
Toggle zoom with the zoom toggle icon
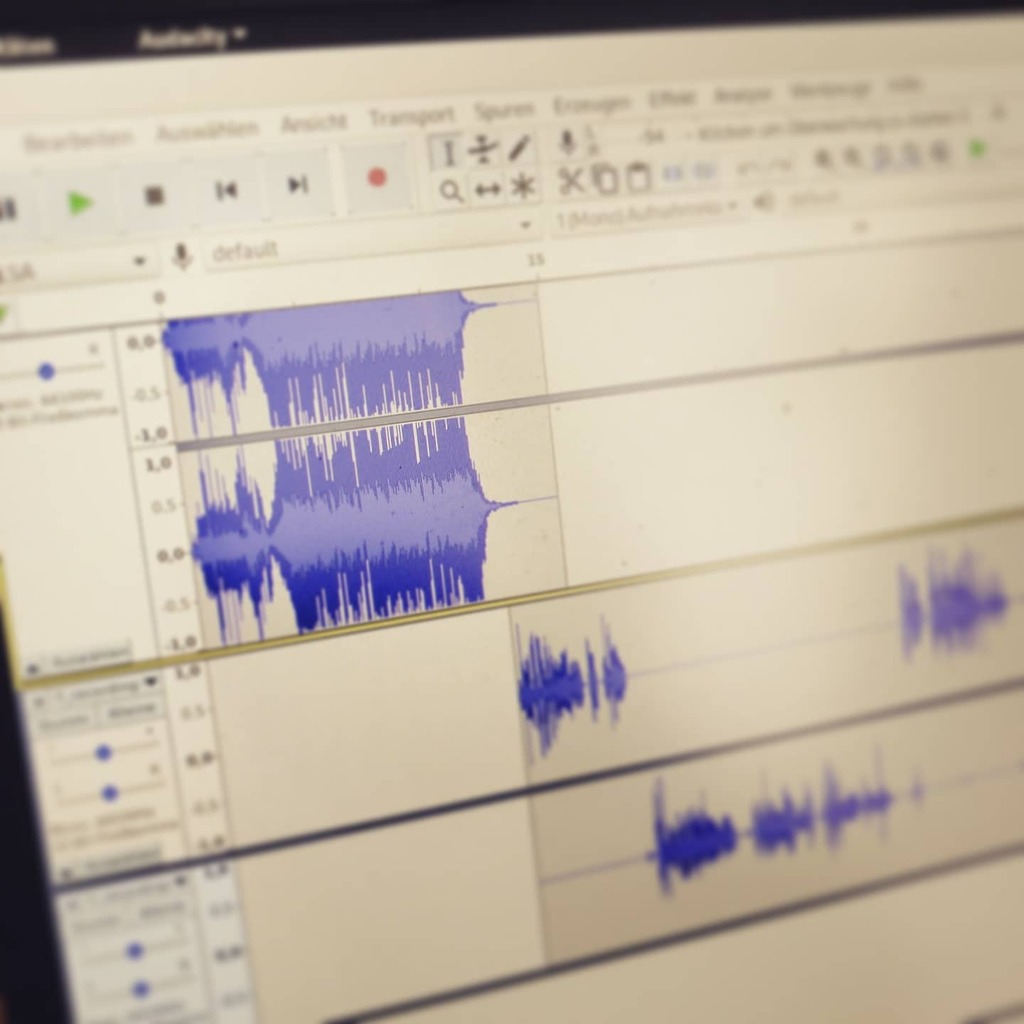[x=939, y=151]
